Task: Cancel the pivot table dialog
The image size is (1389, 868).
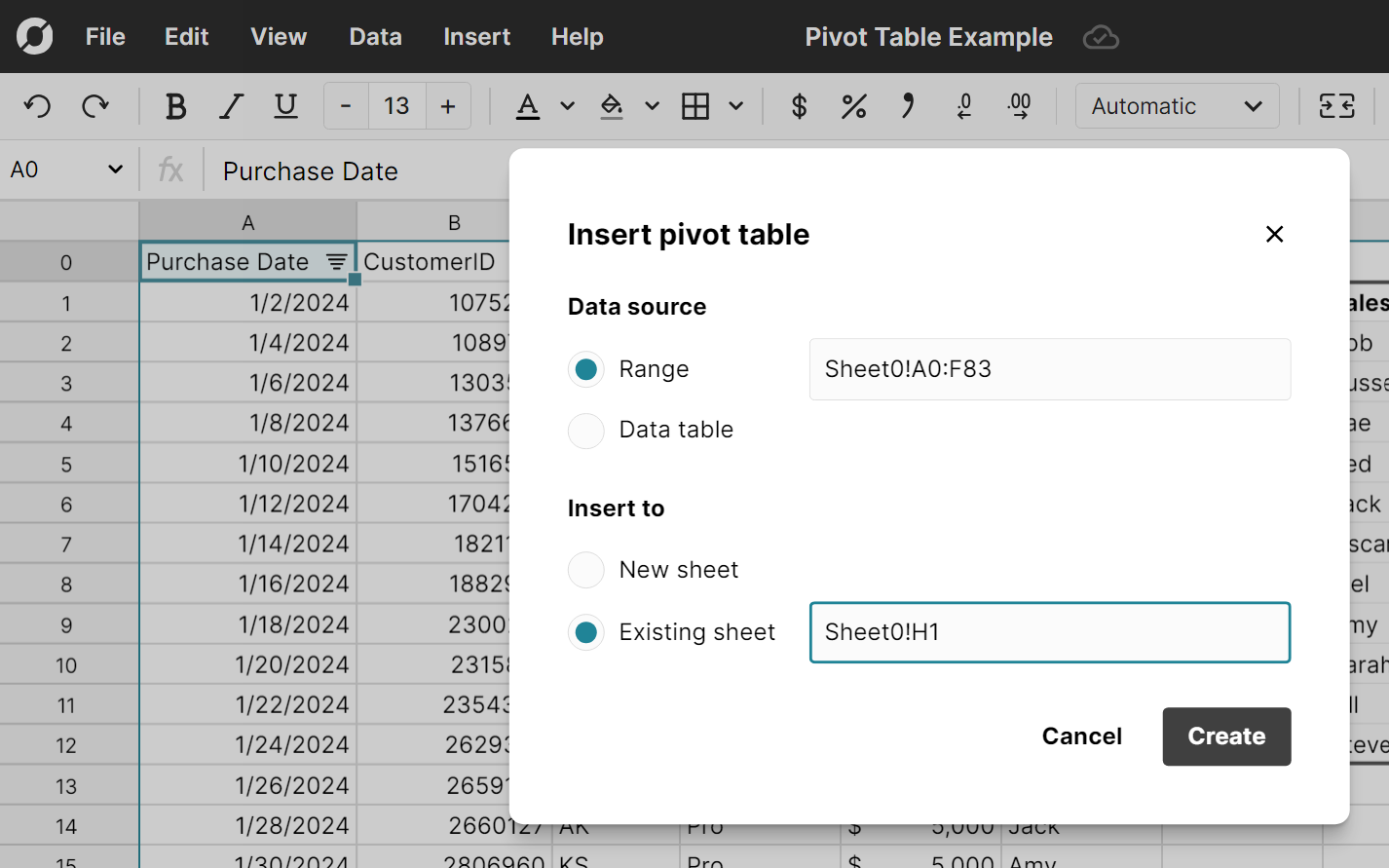Action: pos(1081,736)
